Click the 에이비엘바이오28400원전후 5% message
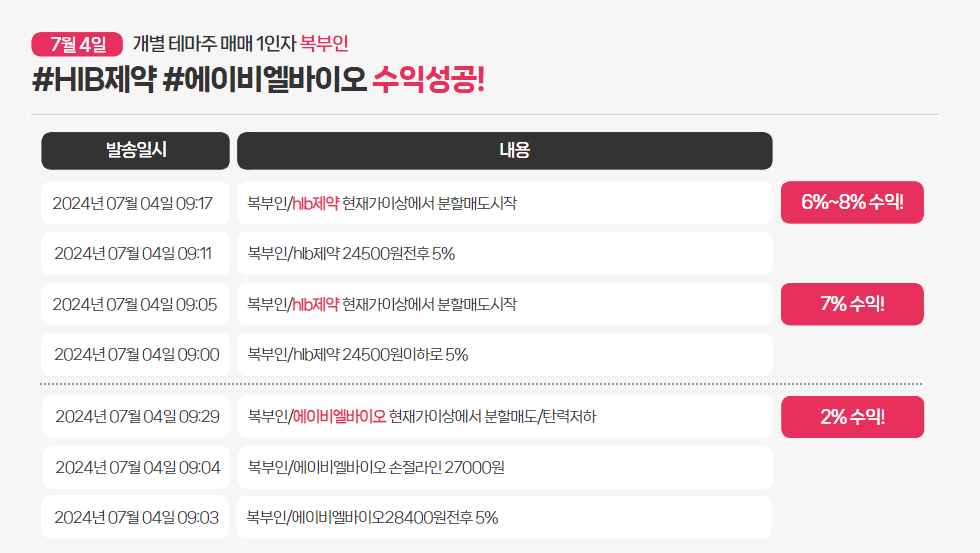This screenshot has width=980, height=553. 504,517
